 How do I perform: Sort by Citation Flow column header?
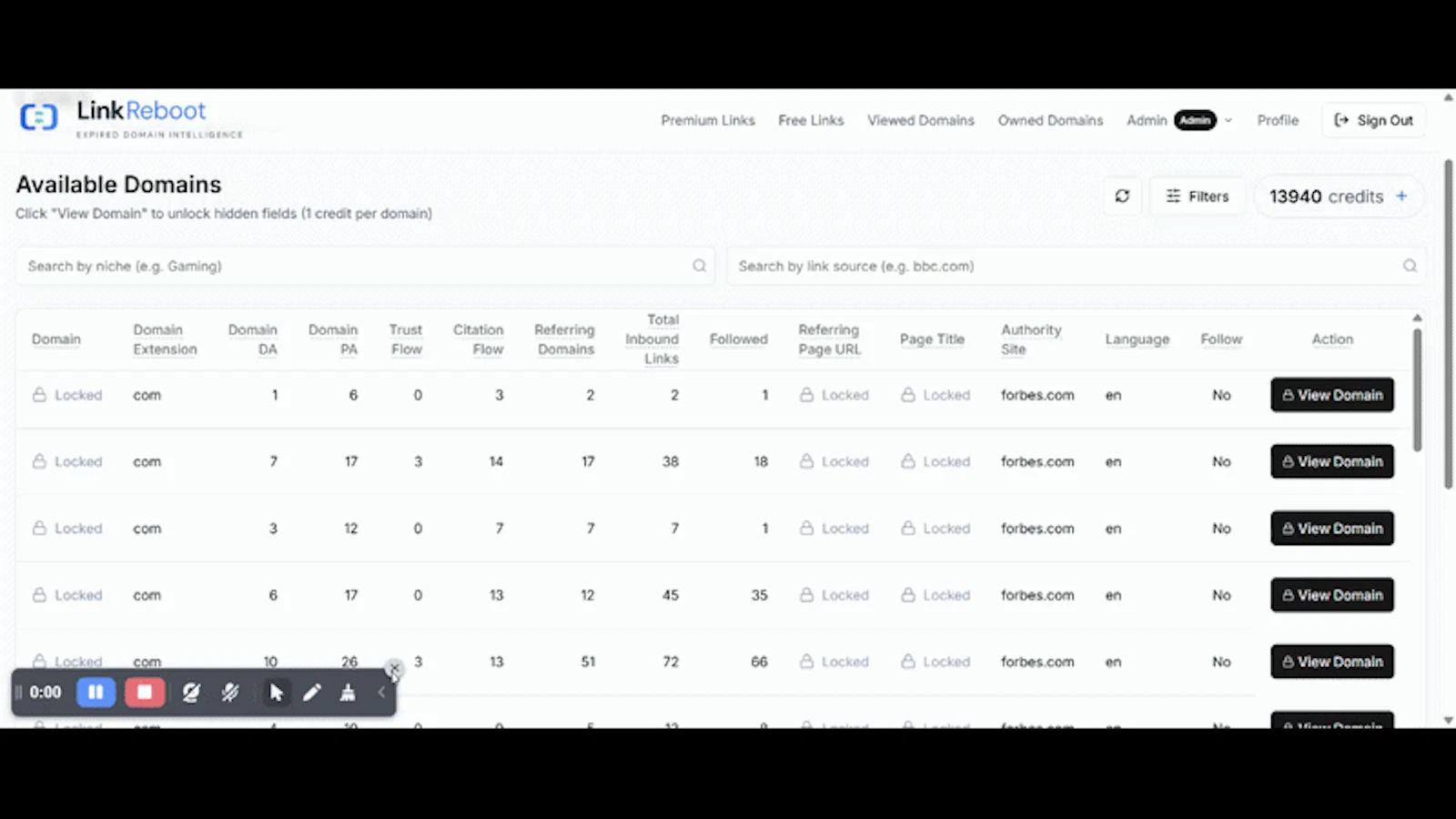479,339
